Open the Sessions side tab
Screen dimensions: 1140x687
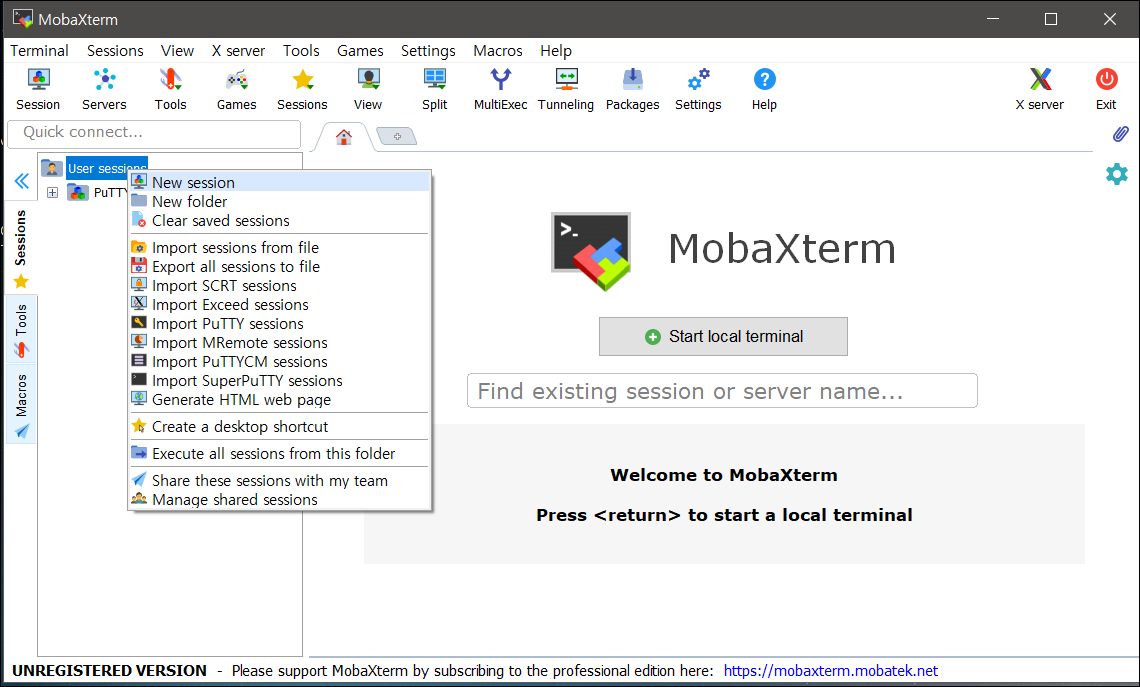(x=21, y=247)
